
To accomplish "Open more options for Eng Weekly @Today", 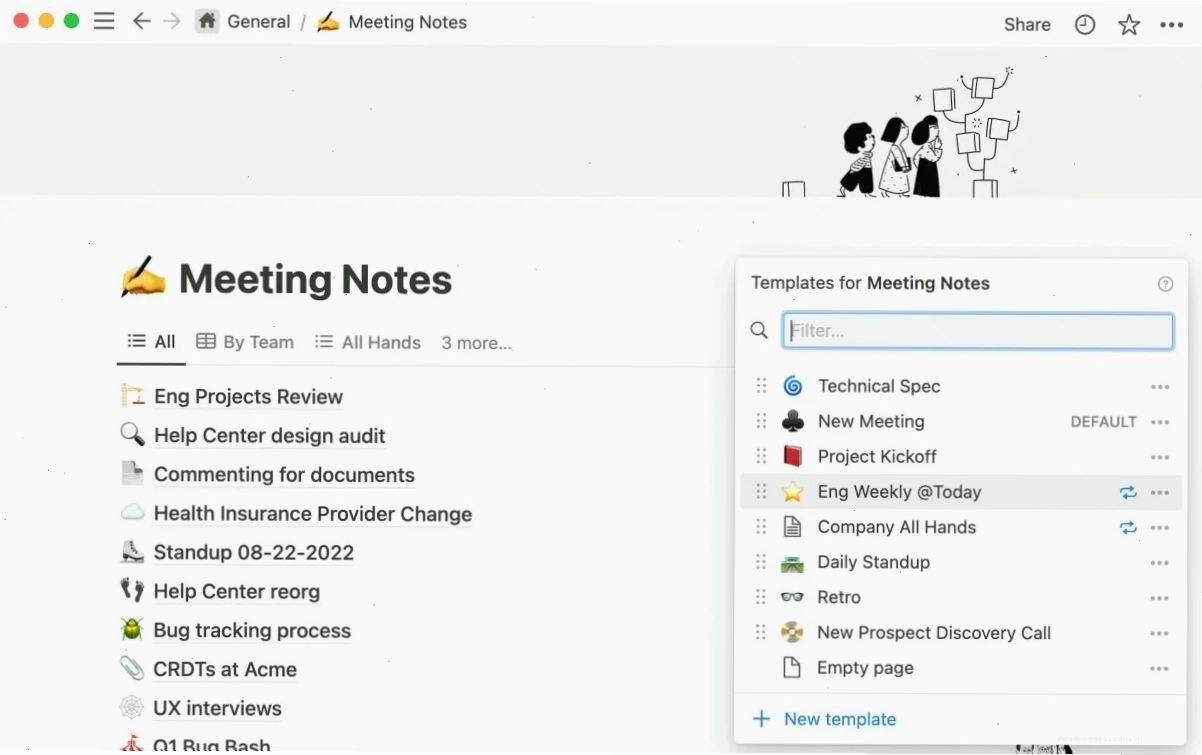I will click(1160, 492).
